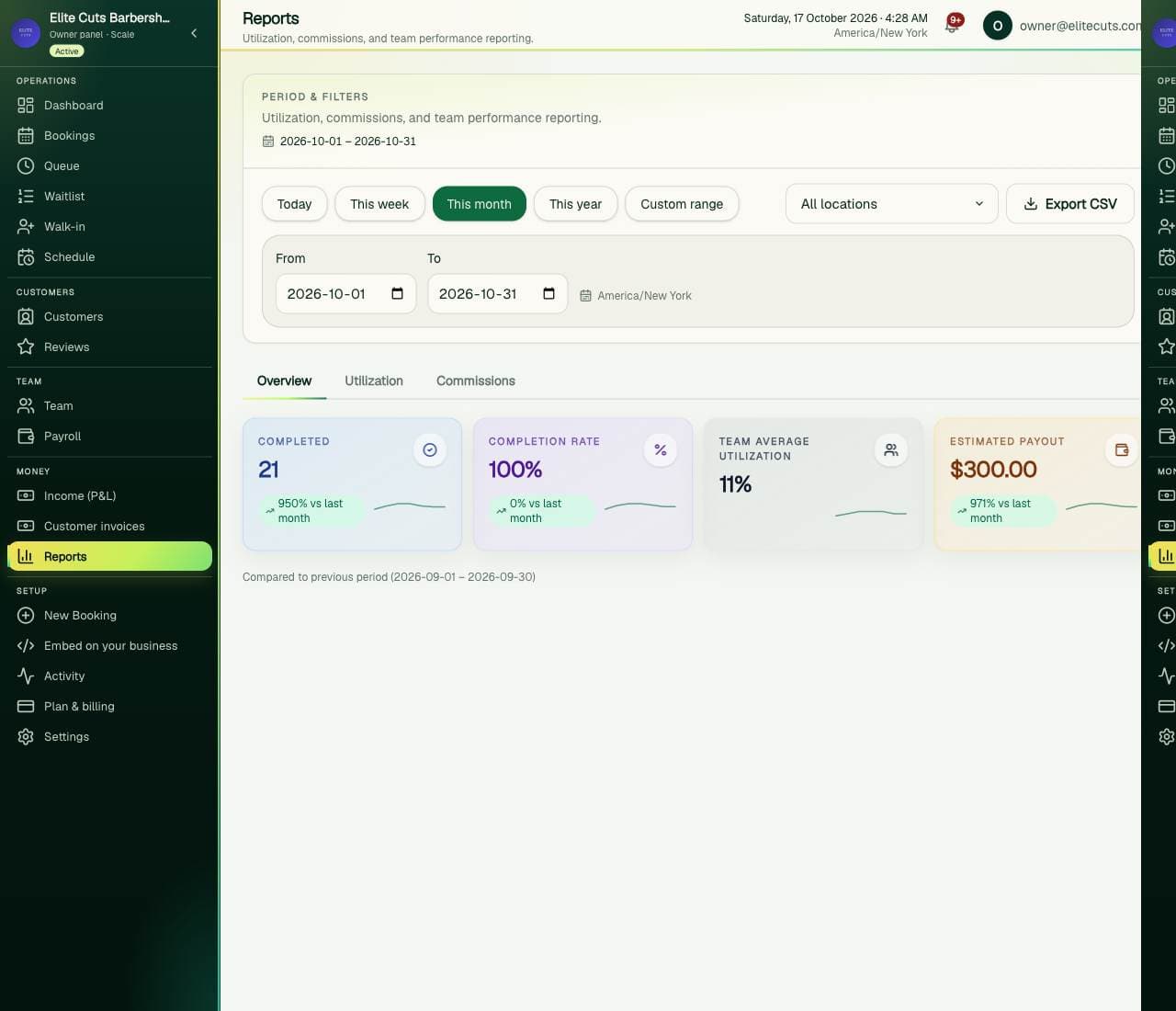Click the Elite Cuts Barbershop logo
The width and height of the screenshot is (1176, 1011).
click(x=26, y=33)
